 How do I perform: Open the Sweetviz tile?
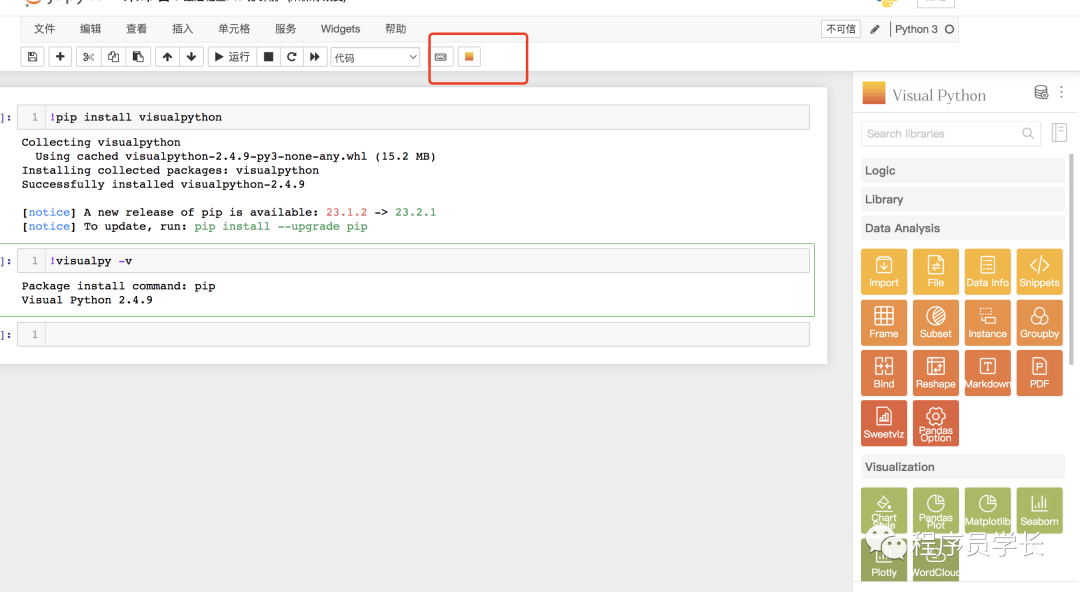pos(884,423)
